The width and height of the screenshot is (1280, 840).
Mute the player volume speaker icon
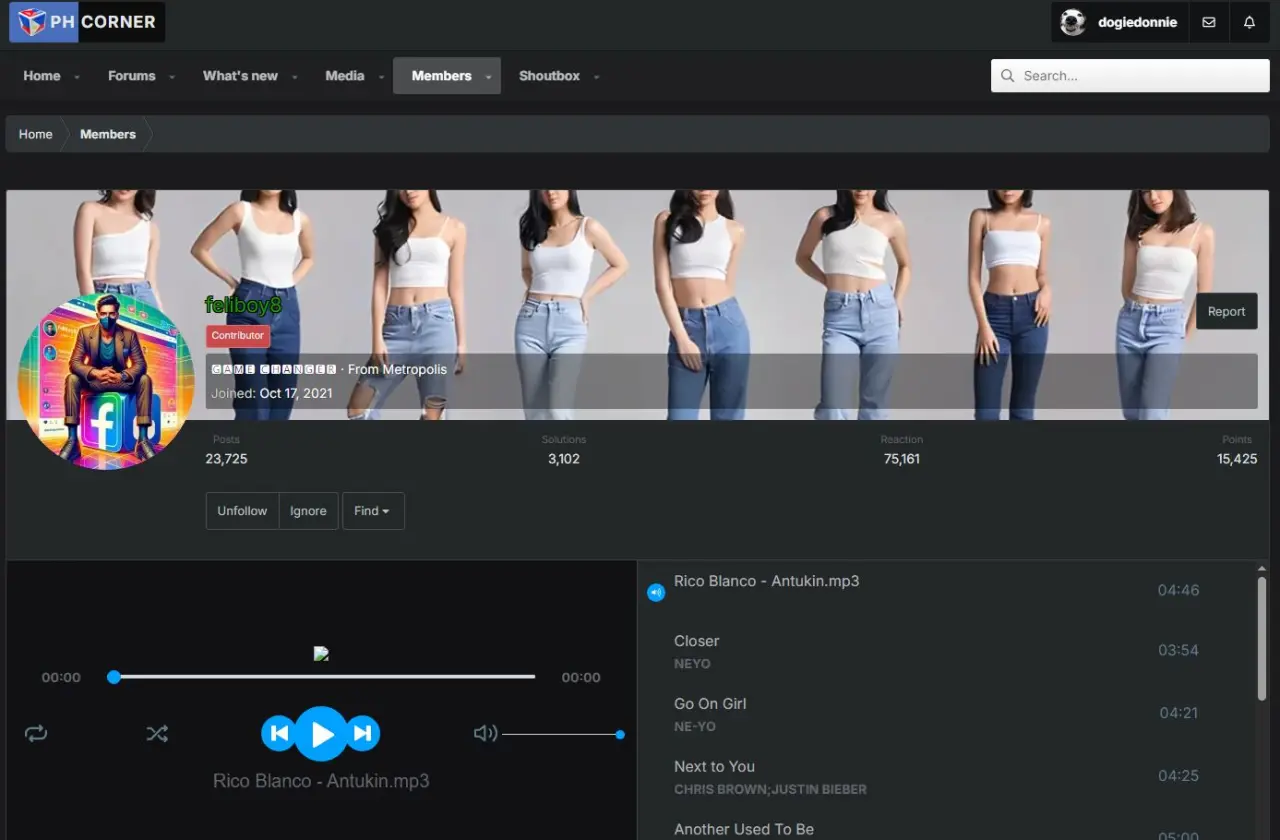pos(485,734)
